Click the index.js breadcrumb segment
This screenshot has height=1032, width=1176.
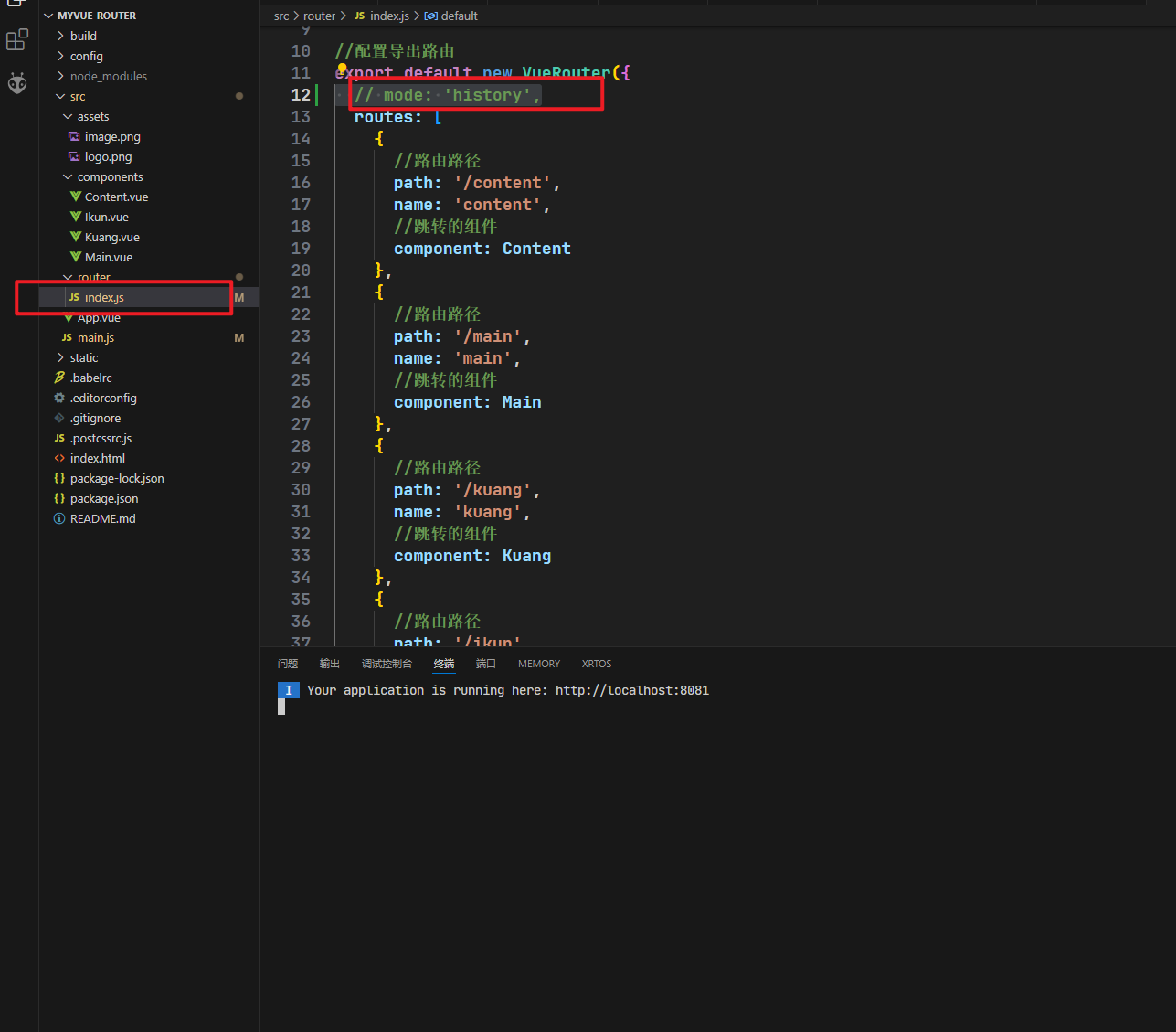click(389, 16)
